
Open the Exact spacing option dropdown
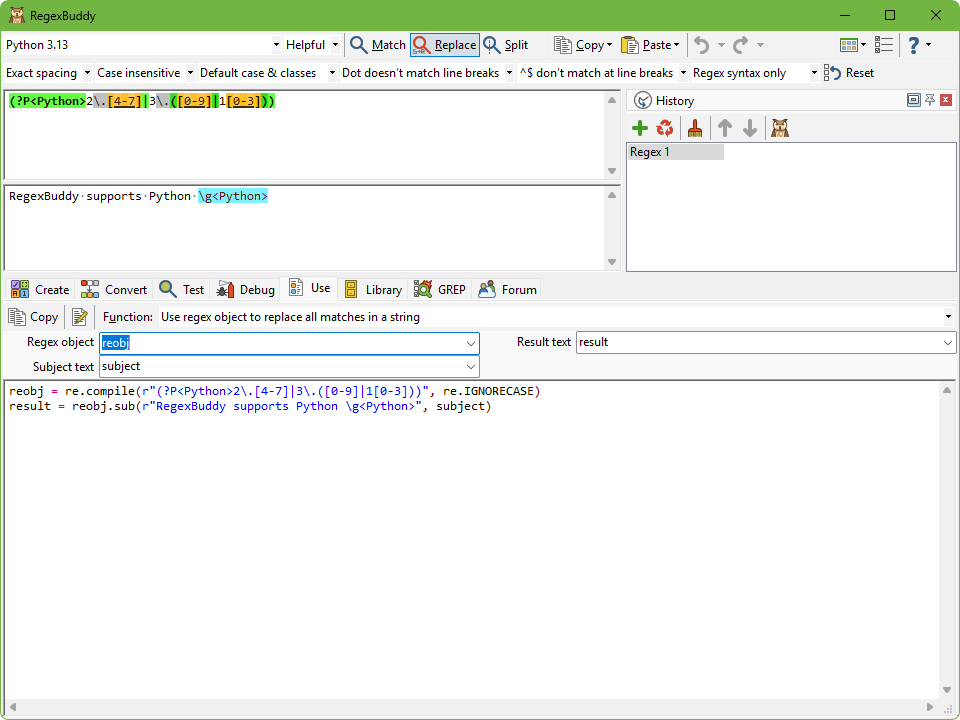click(x=87, y=73)
